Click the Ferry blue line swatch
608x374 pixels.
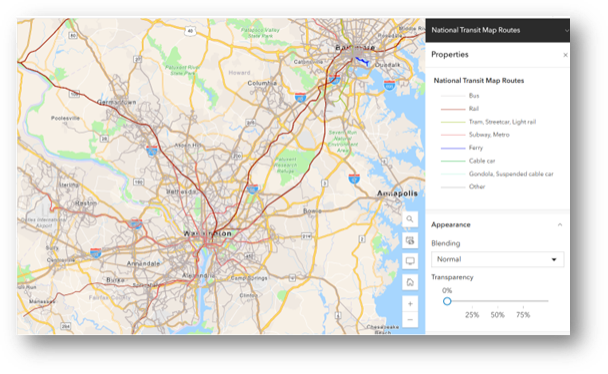tap(453, 148)
